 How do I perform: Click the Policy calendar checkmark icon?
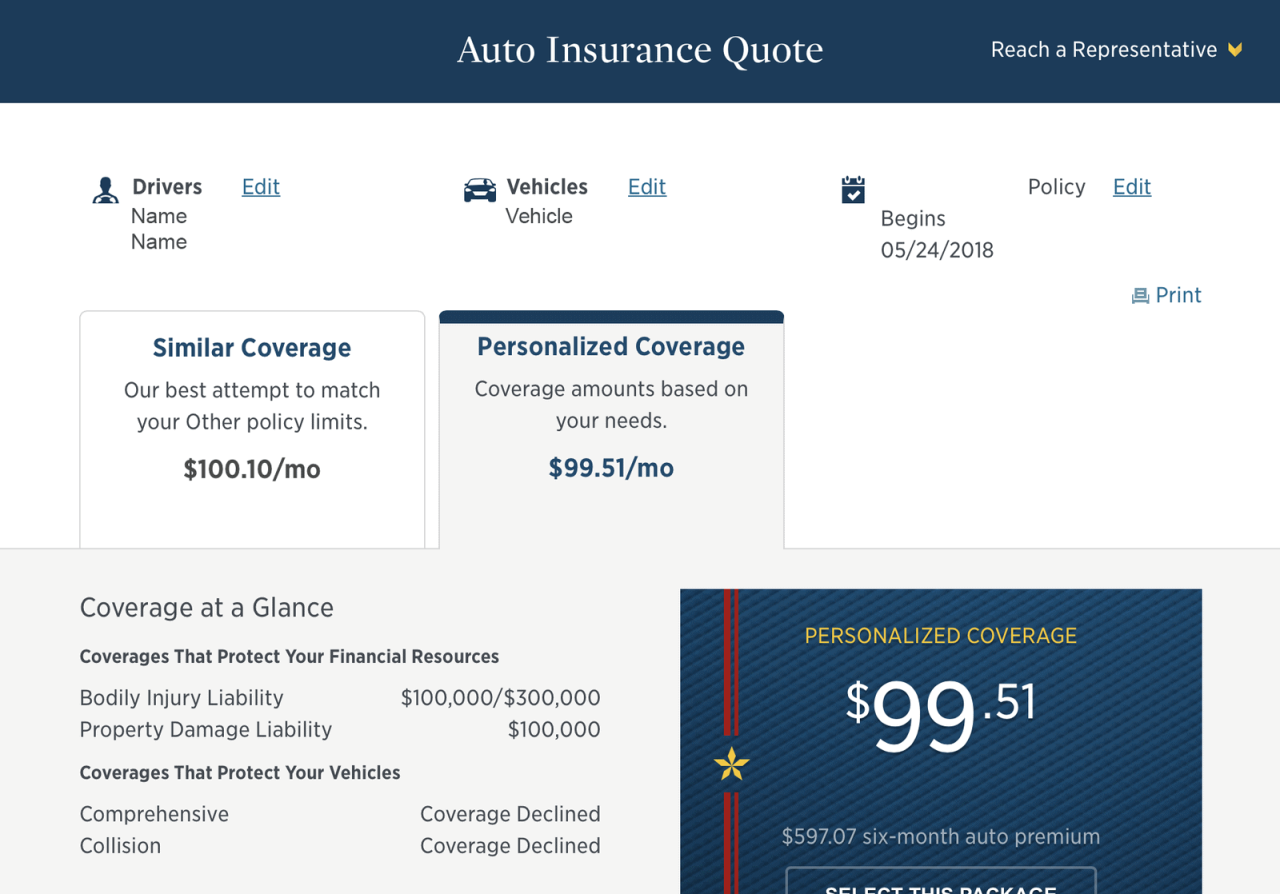[852, 189]
